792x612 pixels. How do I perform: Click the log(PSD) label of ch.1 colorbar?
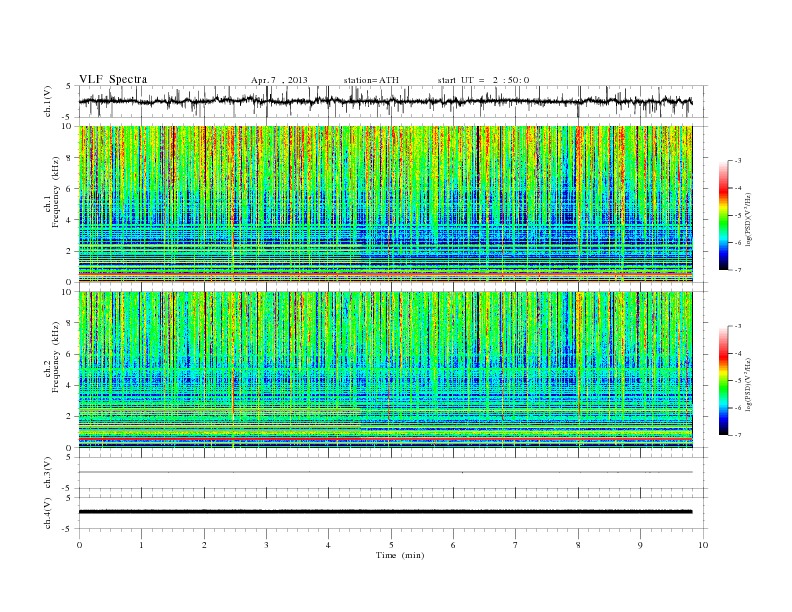point(749,220)
